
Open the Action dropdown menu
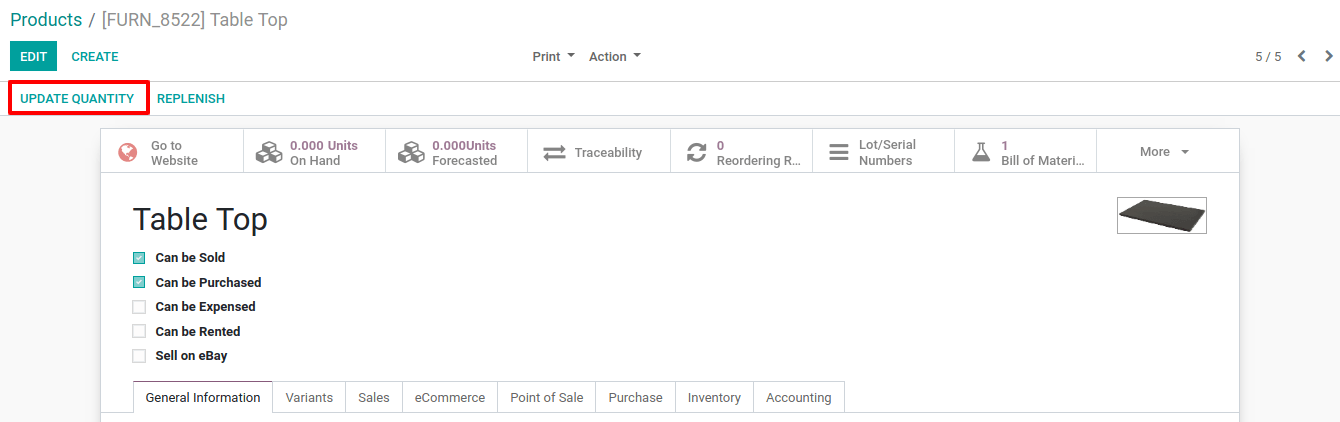point(615,57)
